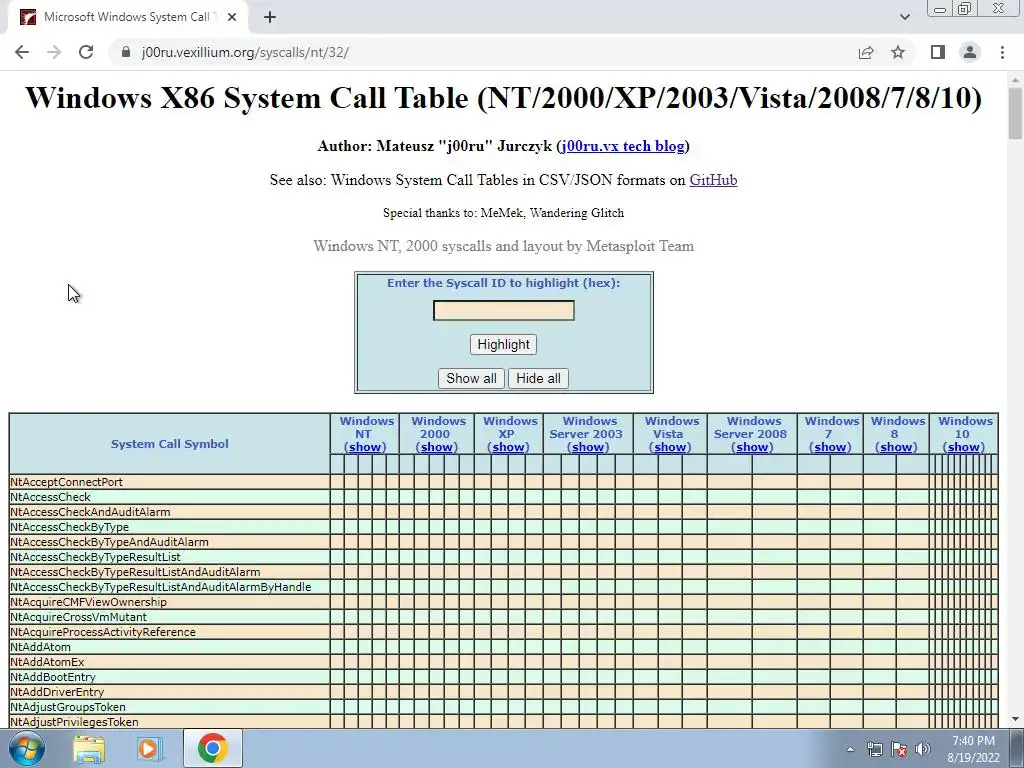This screenshot has width=1024, height=768.
Task: Select NtAddDriverEntry row
Action: (x=504, y=692)
